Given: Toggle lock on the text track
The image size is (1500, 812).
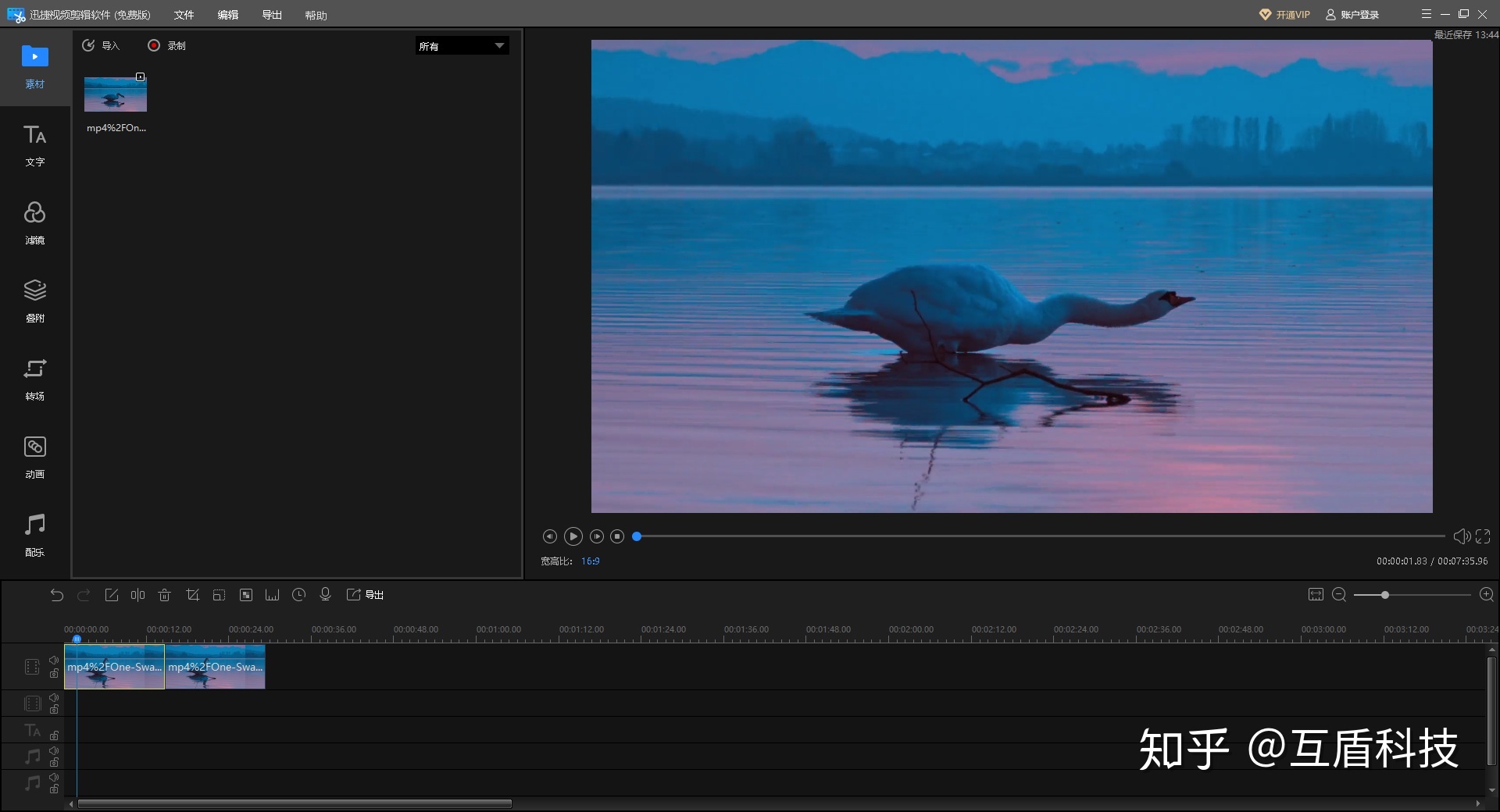Looking at the screenshot, I should 54,735.
